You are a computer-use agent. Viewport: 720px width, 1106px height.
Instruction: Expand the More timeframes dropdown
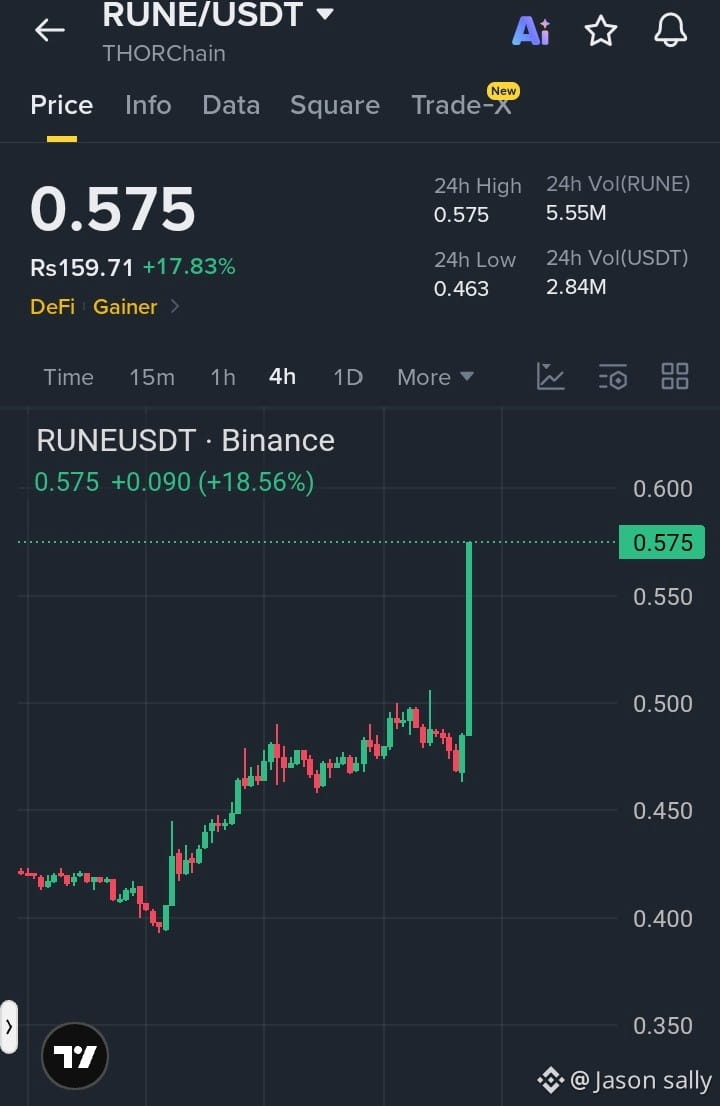click(435, 377)
